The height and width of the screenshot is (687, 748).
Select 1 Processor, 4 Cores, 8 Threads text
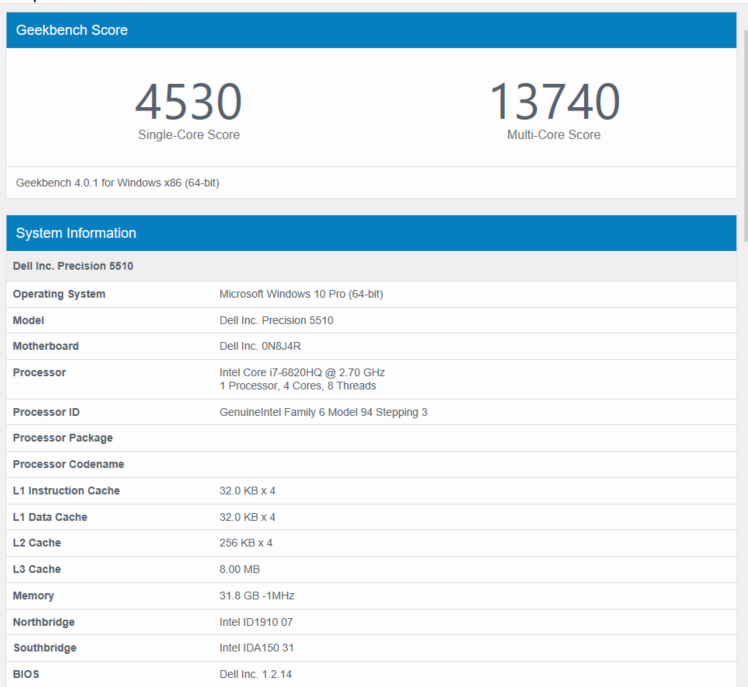tap(298, 385)
